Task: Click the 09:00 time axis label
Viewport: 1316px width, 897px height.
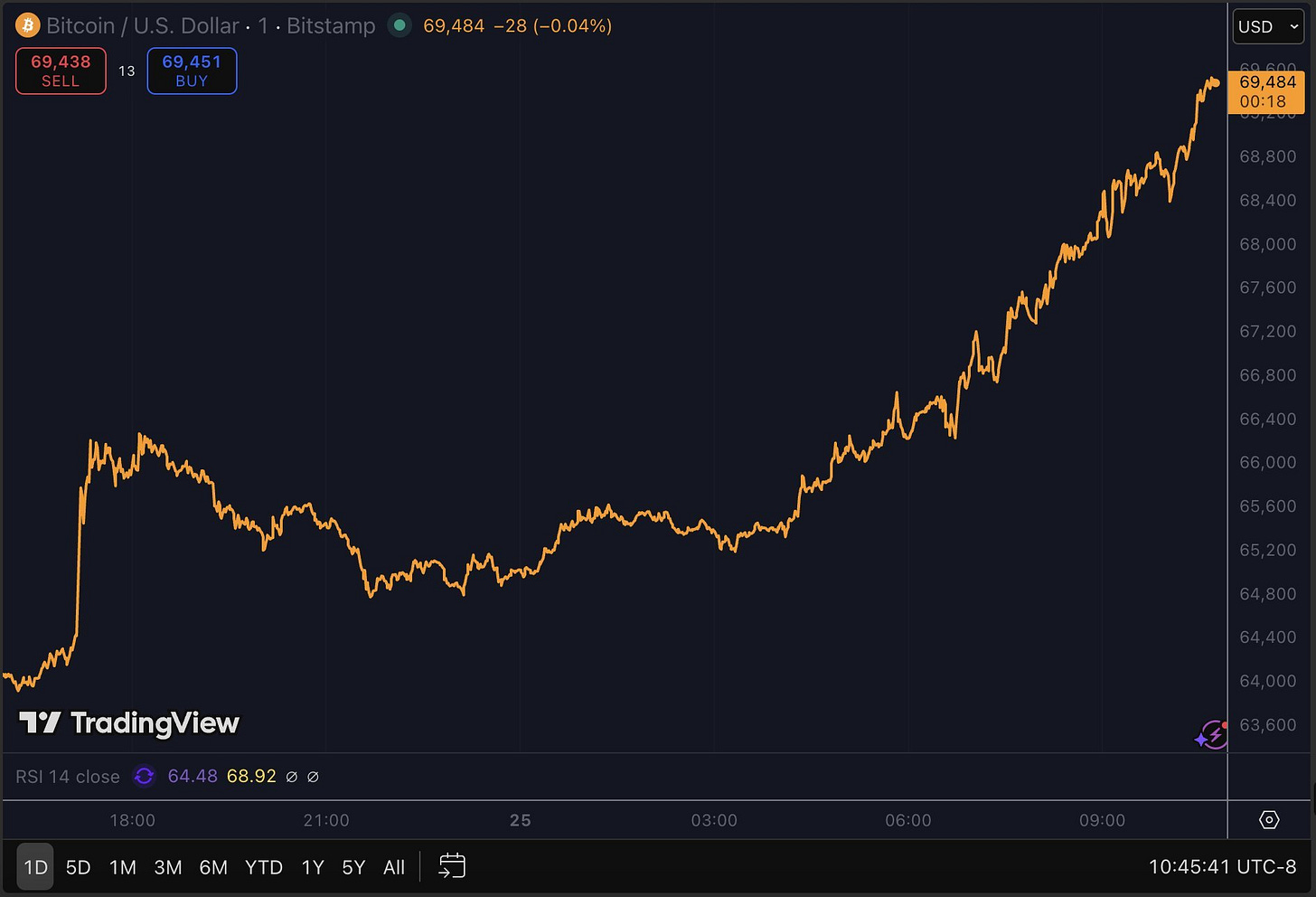Action: tap(1103, 820)
